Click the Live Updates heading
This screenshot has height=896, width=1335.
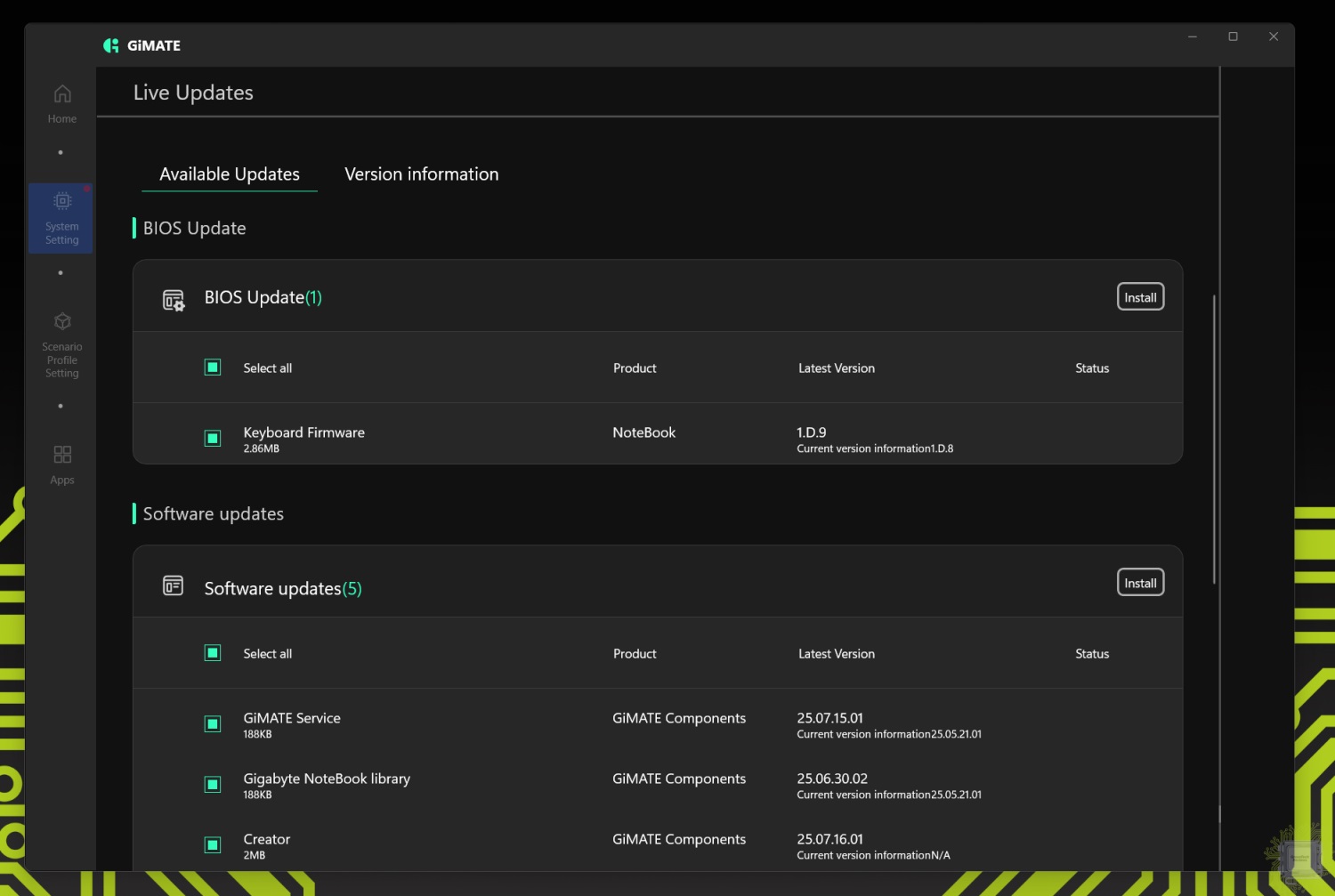193,93
